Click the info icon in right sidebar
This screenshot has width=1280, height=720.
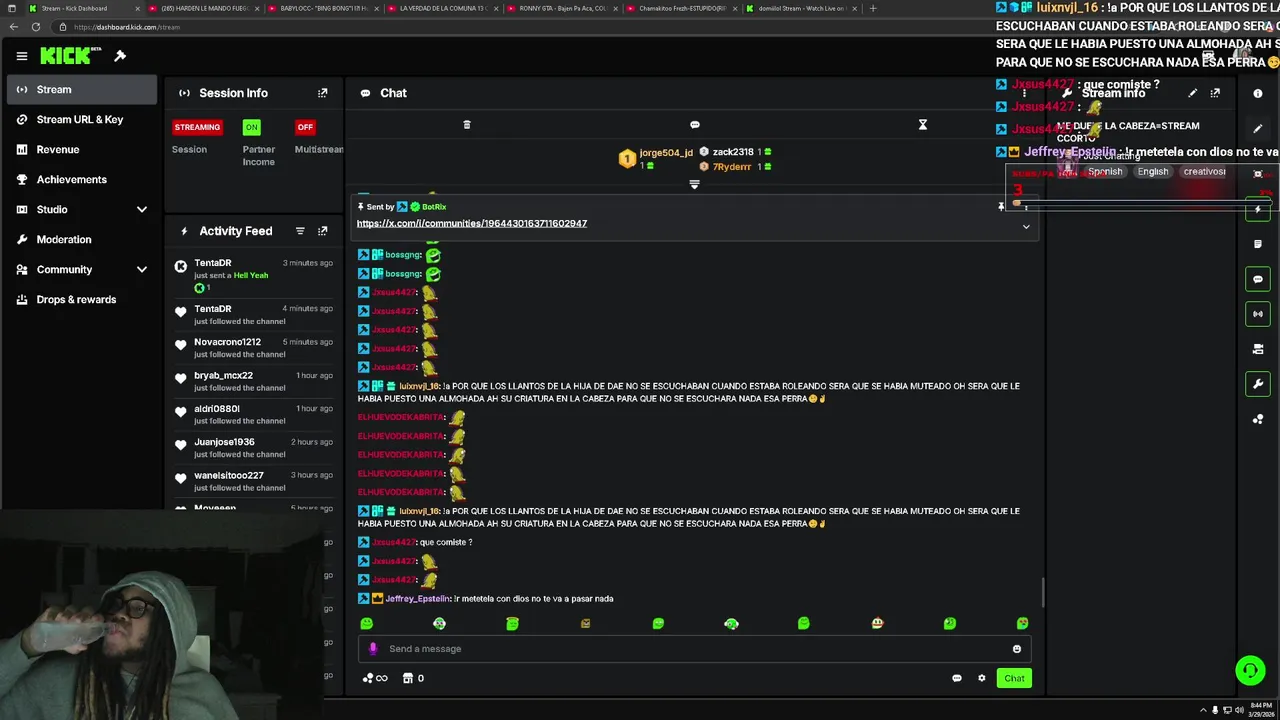point(1258,93)
